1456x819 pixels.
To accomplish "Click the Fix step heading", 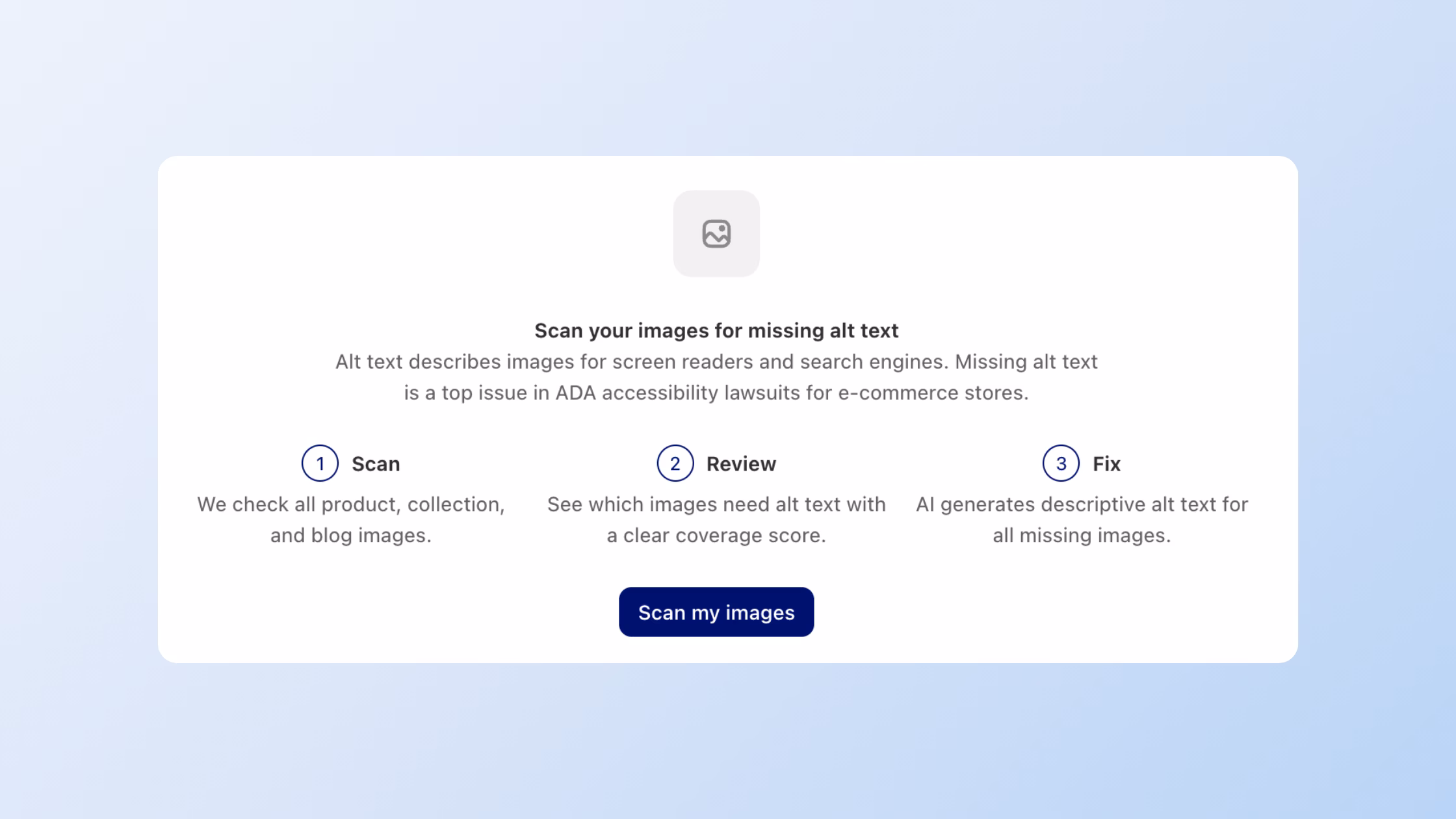I will point(1105,463).
